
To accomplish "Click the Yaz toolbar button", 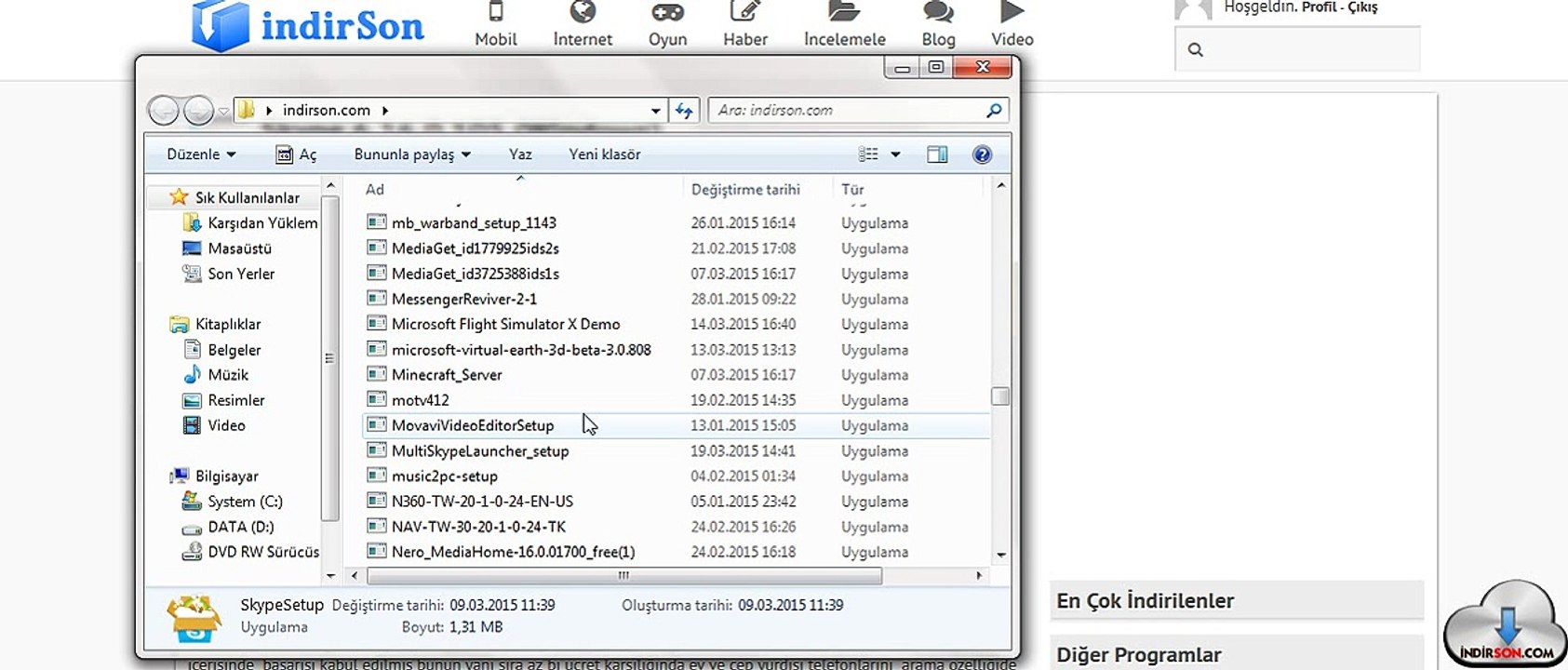I will pyautogui.click(x=520, y=154).
